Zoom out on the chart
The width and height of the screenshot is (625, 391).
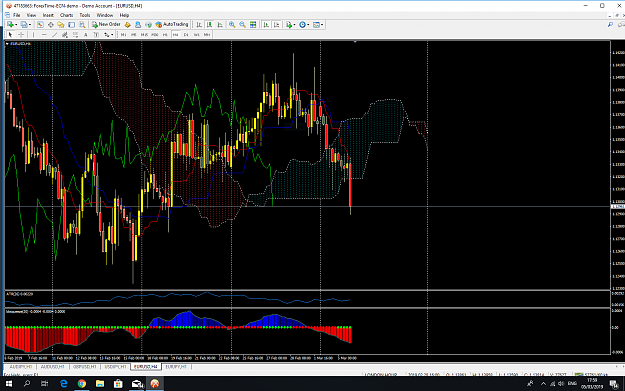click(242, 25)
